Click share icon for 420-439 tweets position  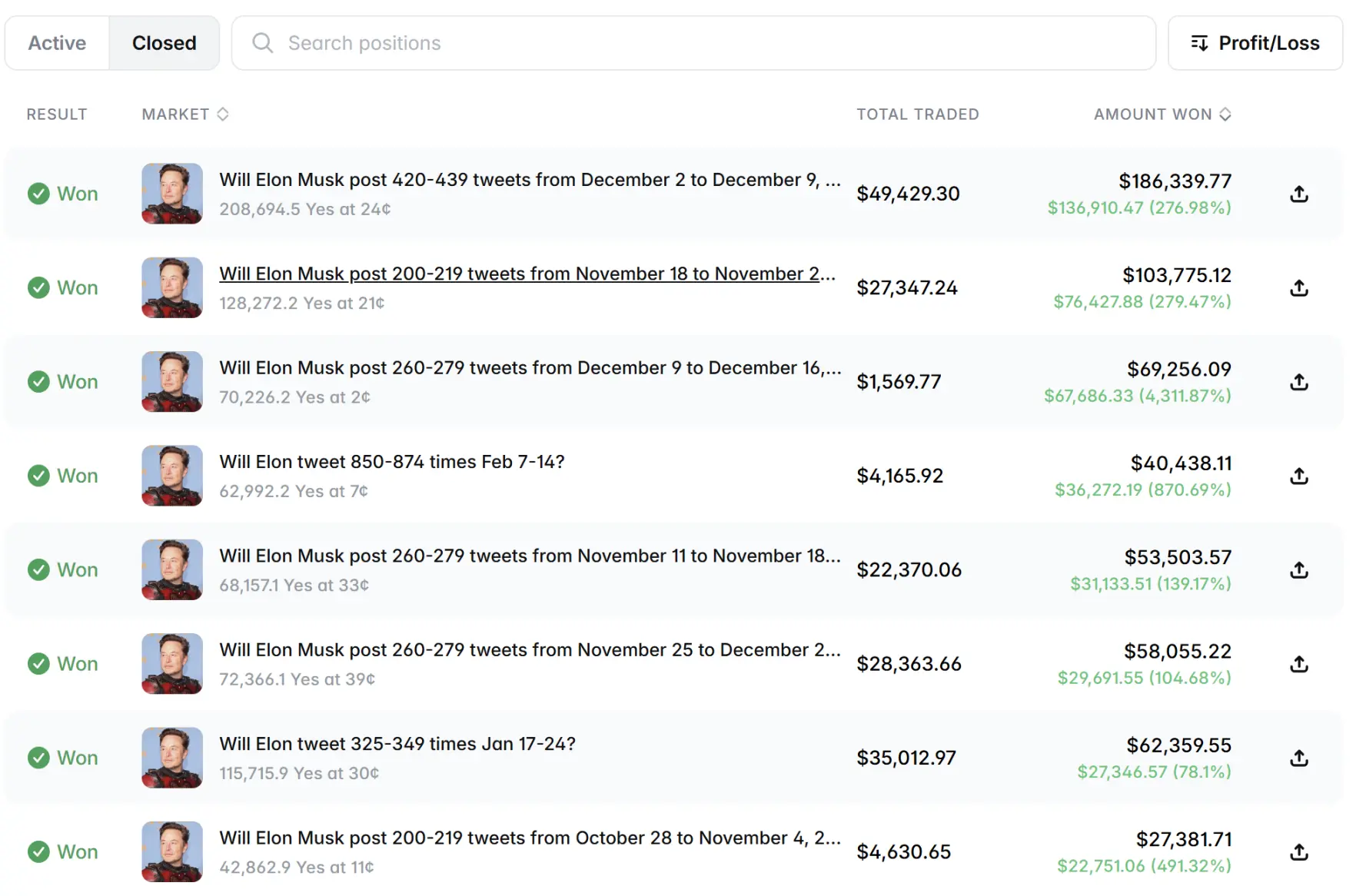coord(1298,194)
